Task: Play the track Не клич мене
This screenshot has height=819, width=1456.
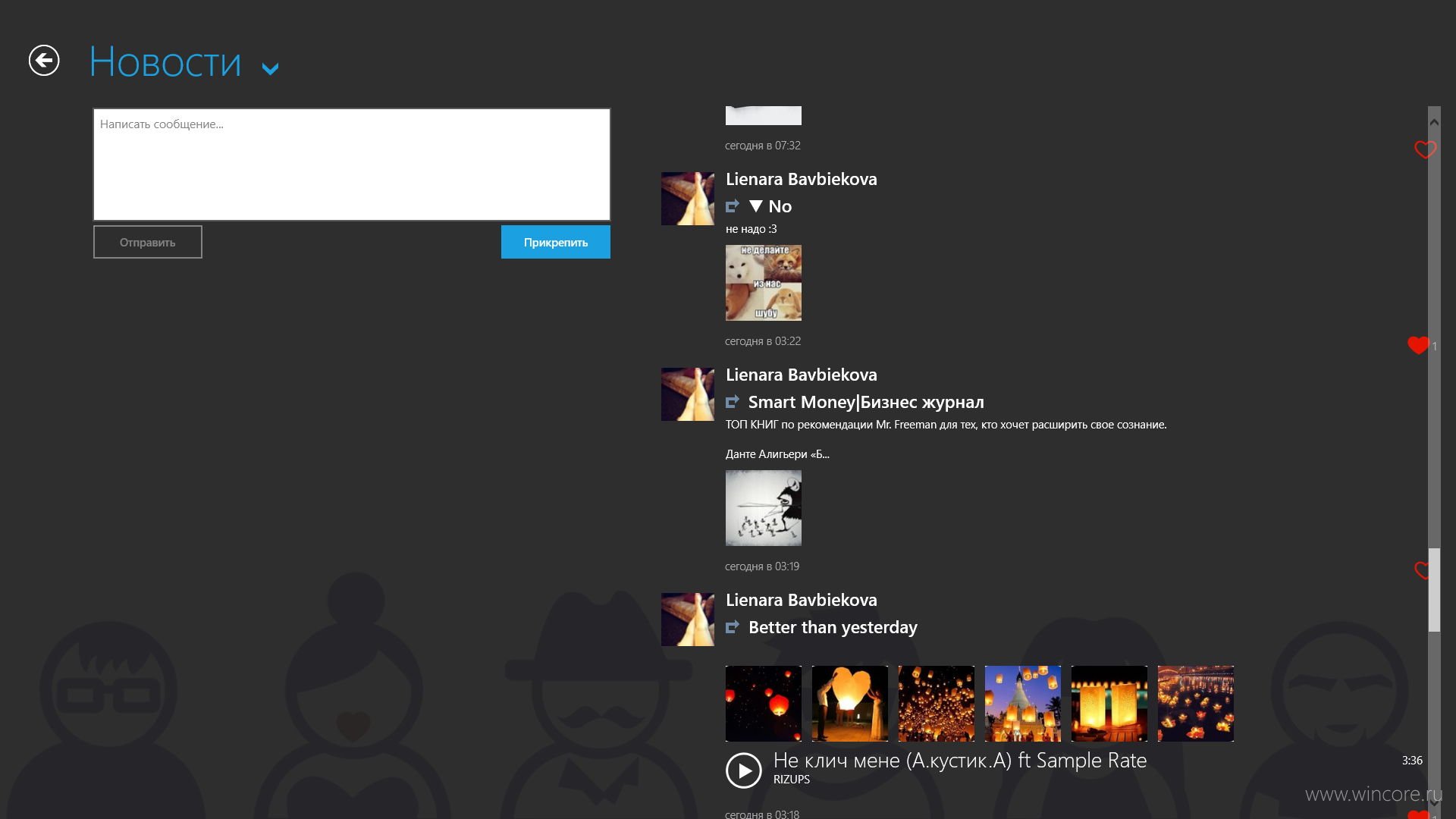Action: coord(744,770)
